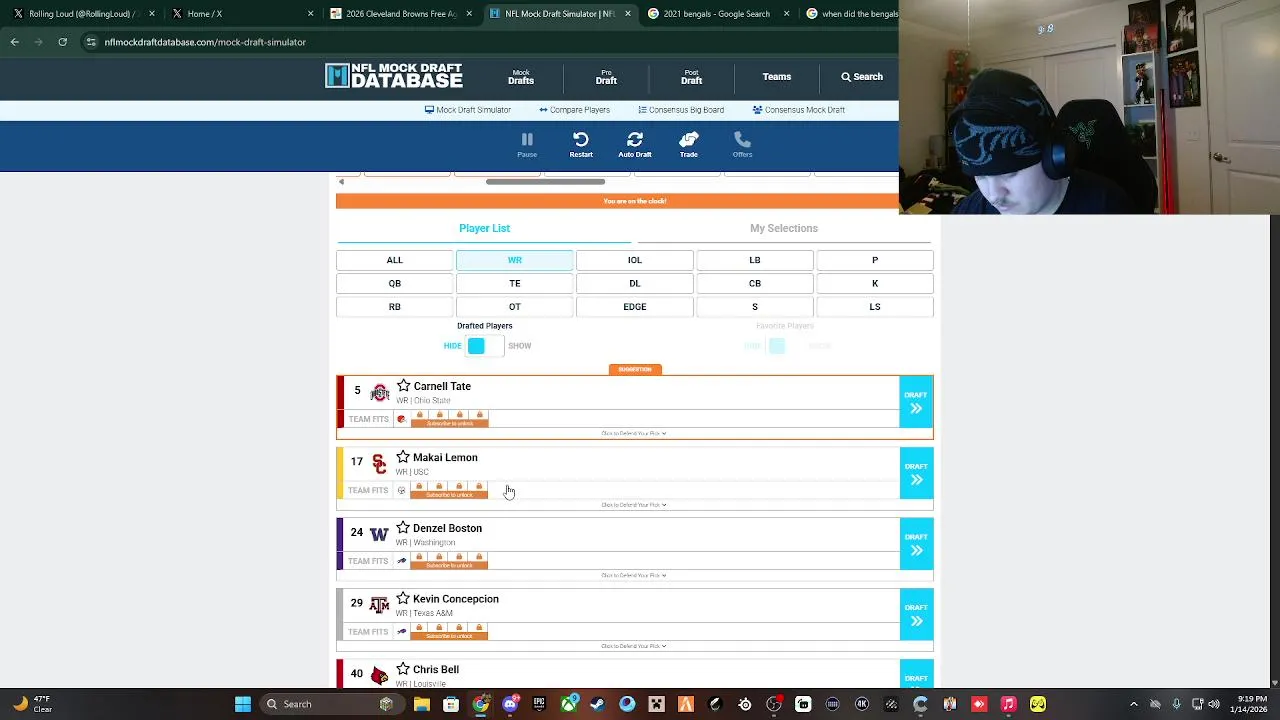Image resolution: width=1280 pixels, height=720 pixels.
Task: Switch to My Selections tab
Action: pyautogui.click(x=784, y=228)
